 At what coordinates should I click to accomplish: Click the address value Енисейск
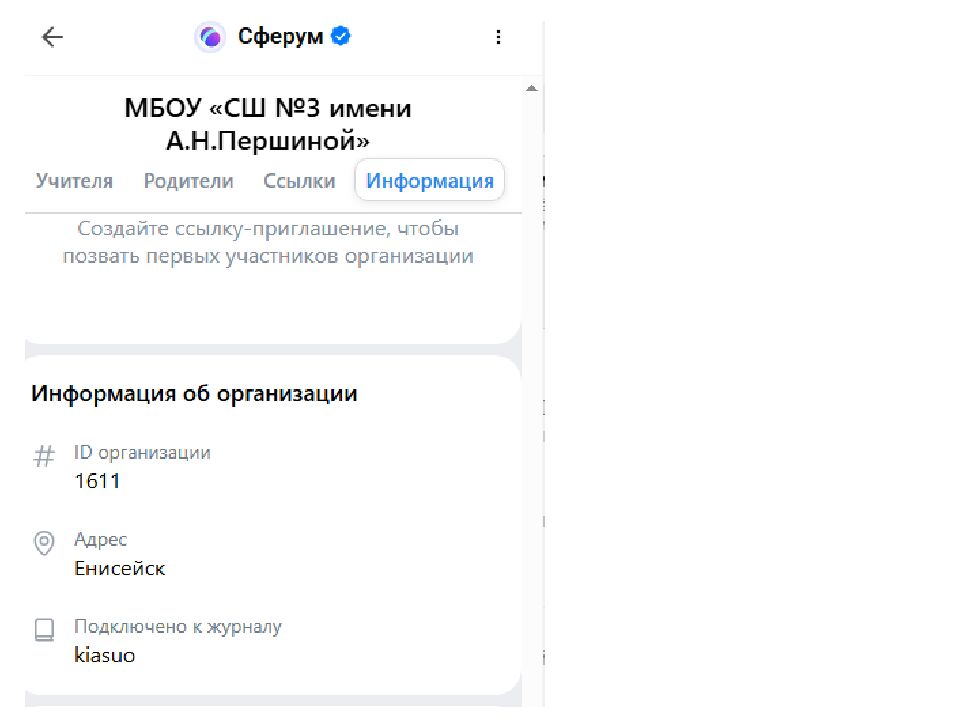(x=119, y=567)
